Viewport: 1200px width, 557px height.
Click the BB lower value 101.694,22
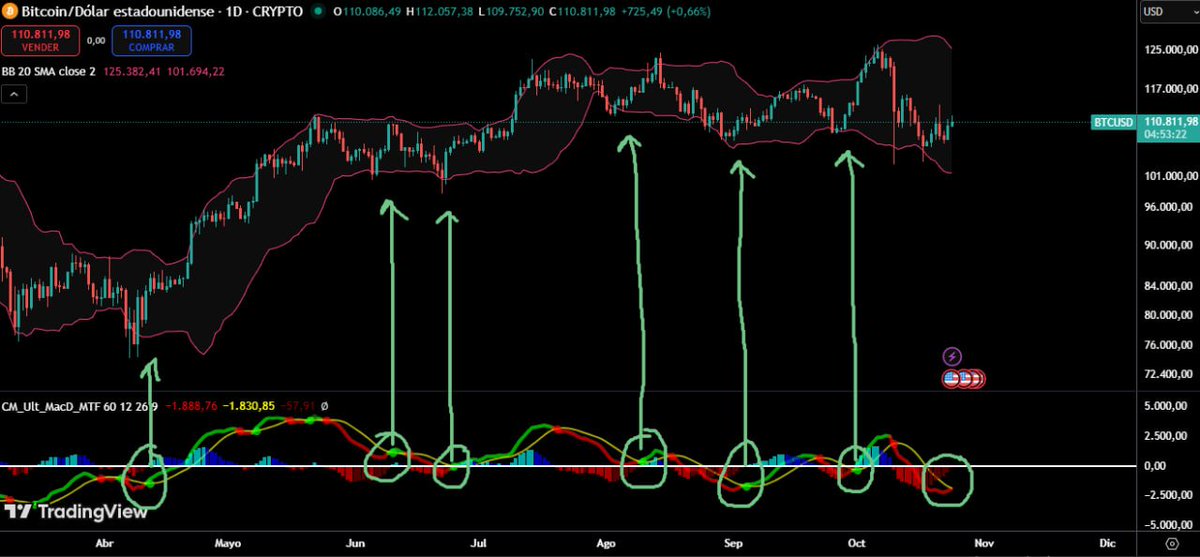pyautogui.click(x=195, y=72)
